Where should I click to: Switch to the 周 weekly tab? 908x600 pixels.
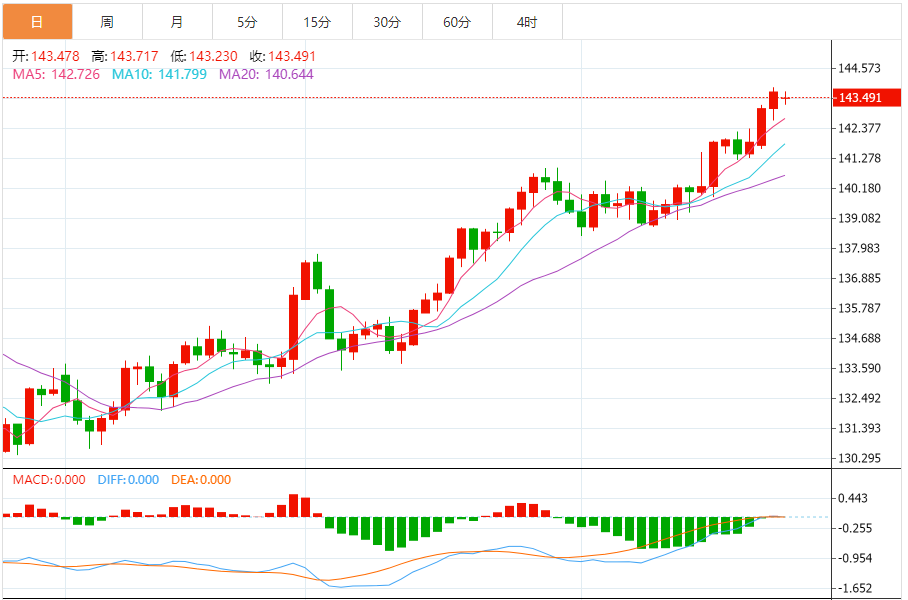[107, 21]
